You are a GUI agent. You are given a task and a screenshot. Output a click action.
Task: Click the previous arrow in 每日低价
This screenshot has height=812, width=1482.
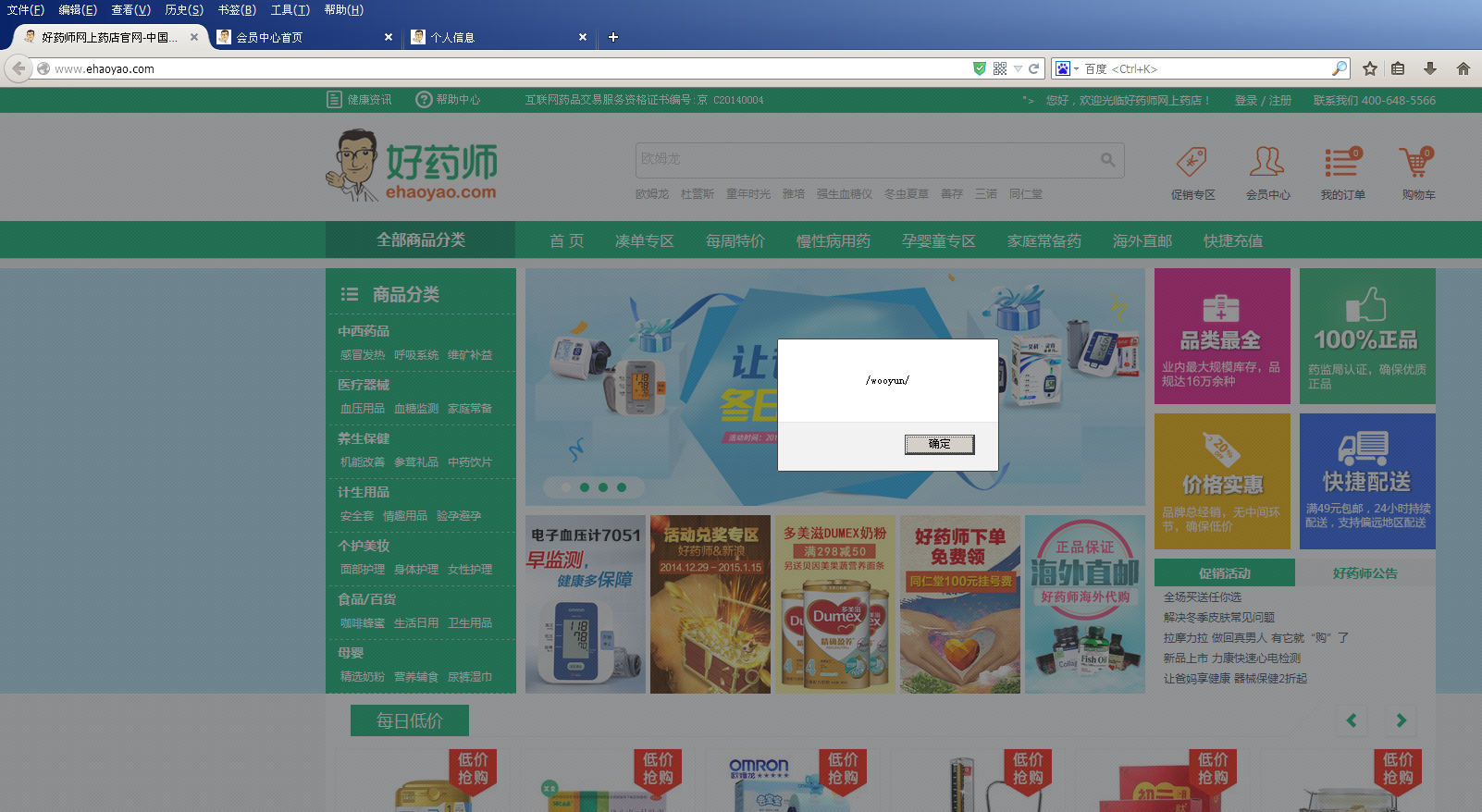tap(1352, 720)
